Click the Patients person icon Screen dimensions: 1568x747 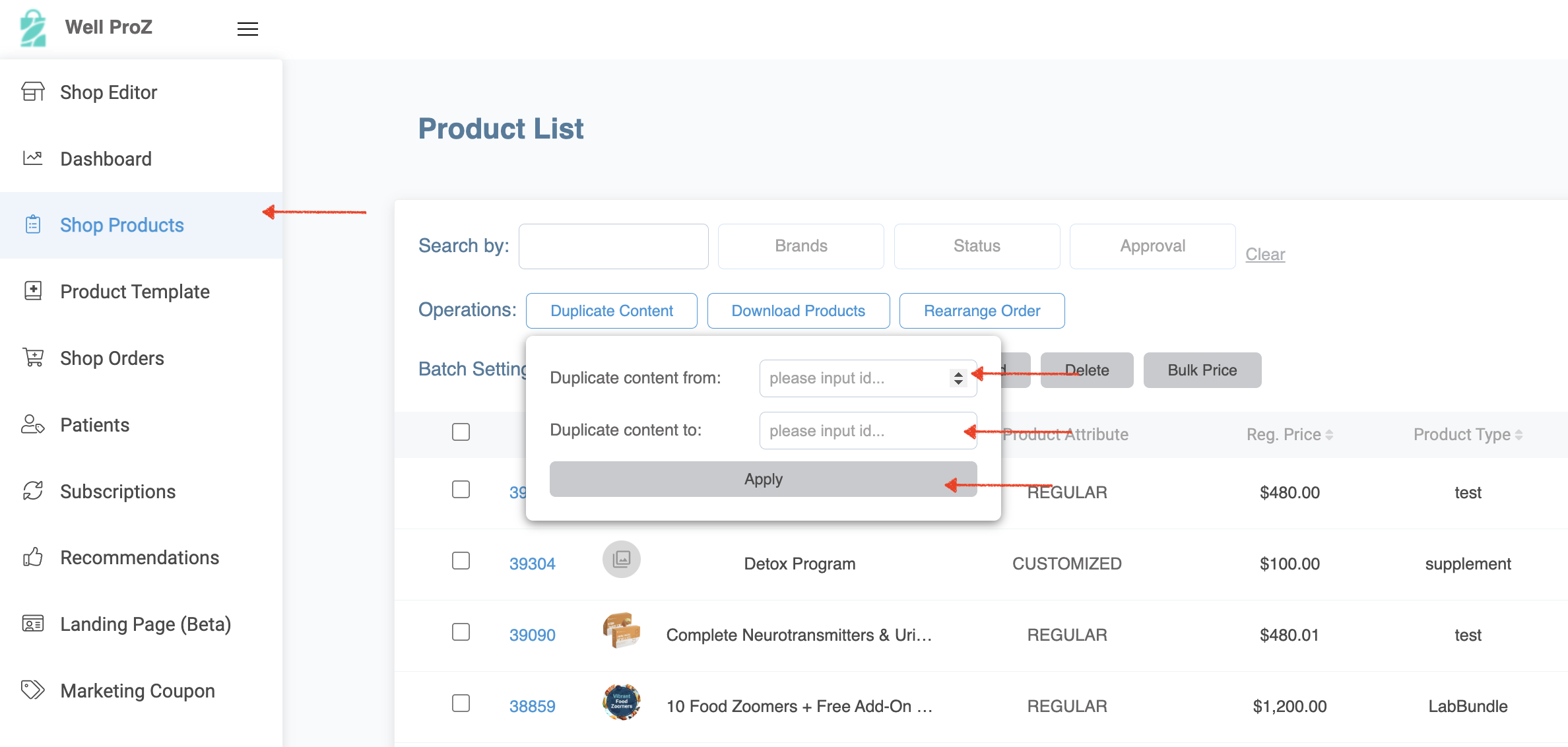coord(33,424)
